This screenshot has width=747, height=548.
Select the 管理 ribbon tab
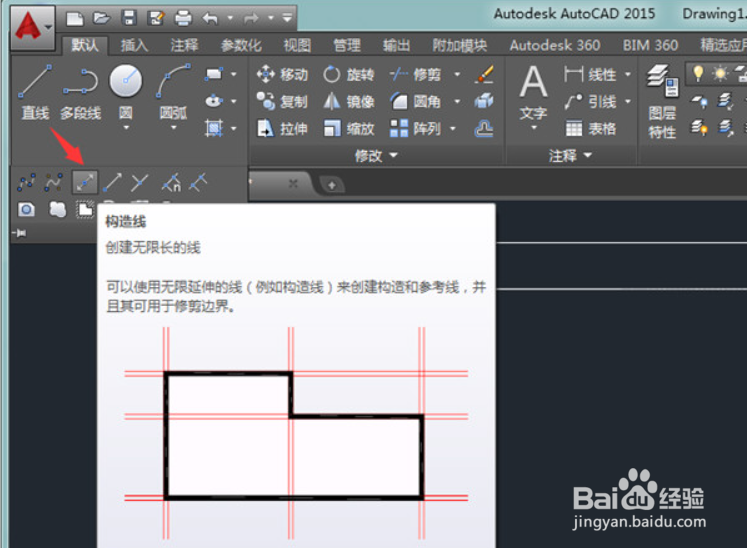click(x=347, y=45)
